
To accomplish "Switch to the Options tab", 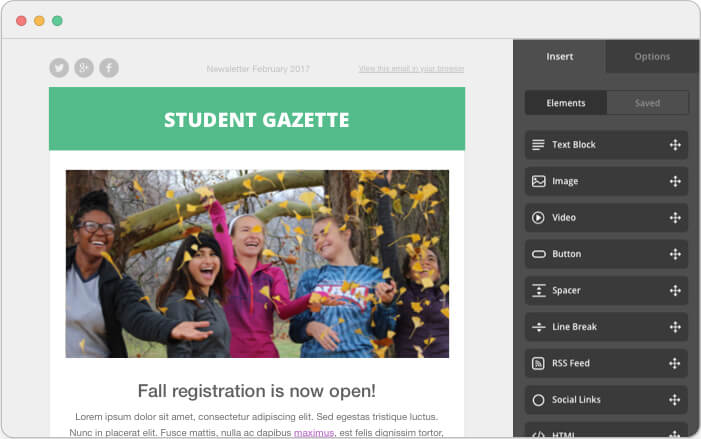I will [x=652, y=56].
